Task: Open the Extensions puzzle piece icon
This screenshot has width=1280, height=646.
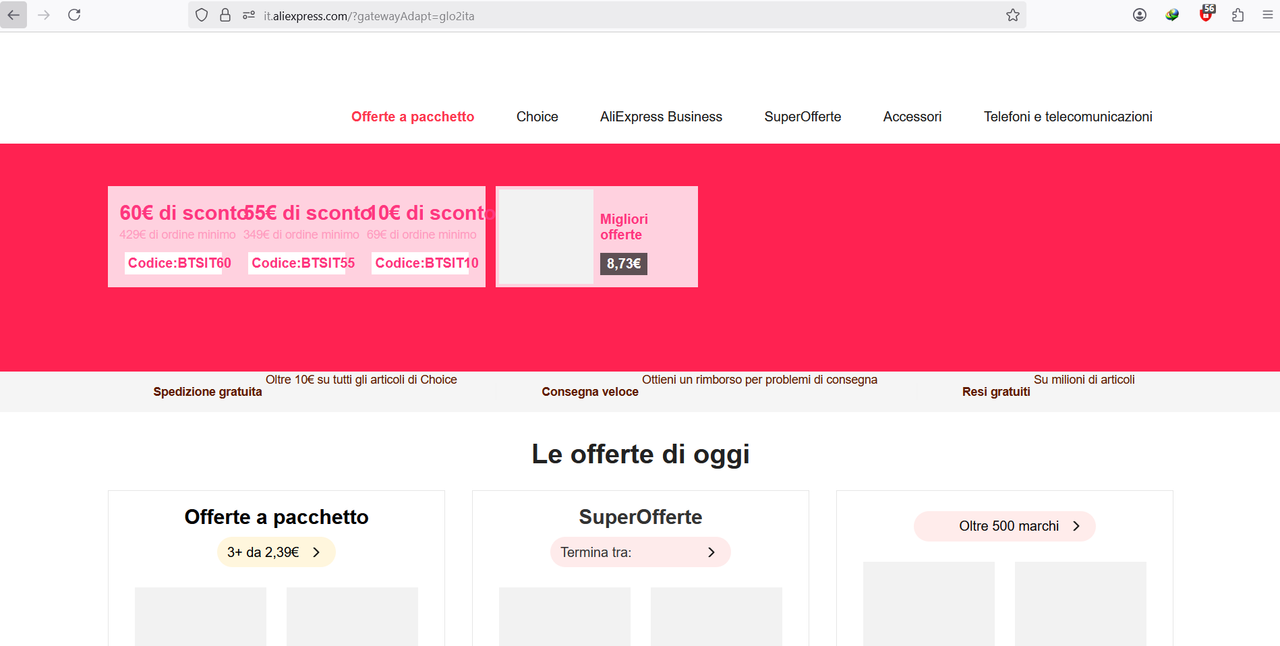Action: 1238,15
